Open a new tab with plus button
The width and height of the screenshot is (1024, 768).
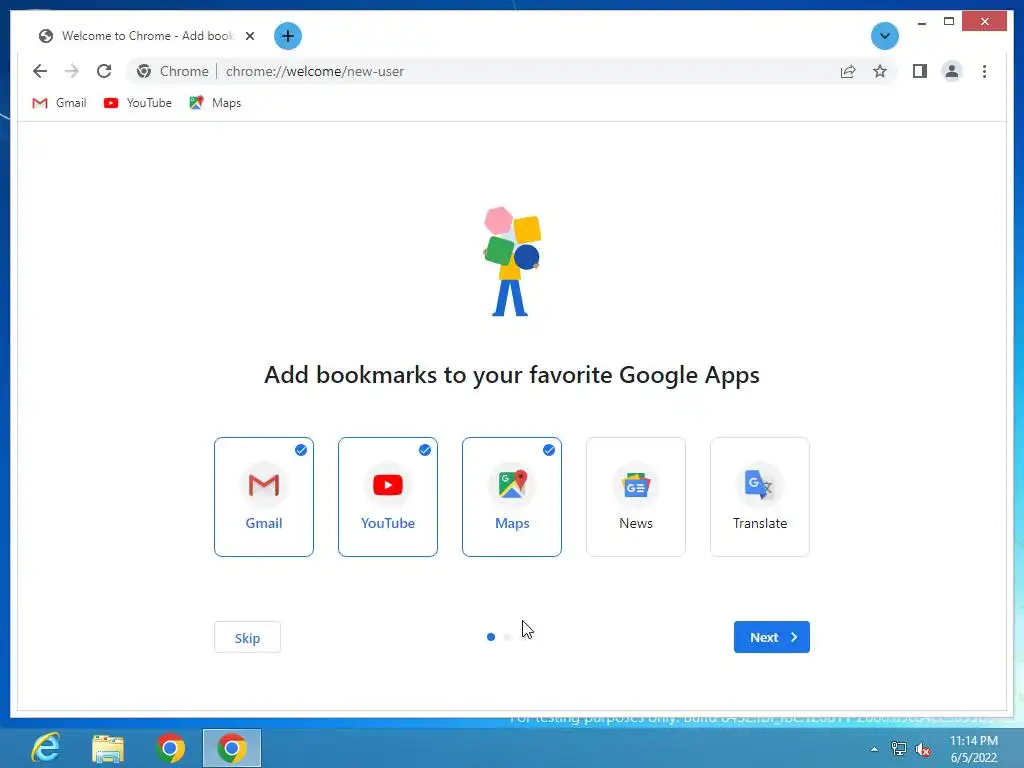pos(287,36)
